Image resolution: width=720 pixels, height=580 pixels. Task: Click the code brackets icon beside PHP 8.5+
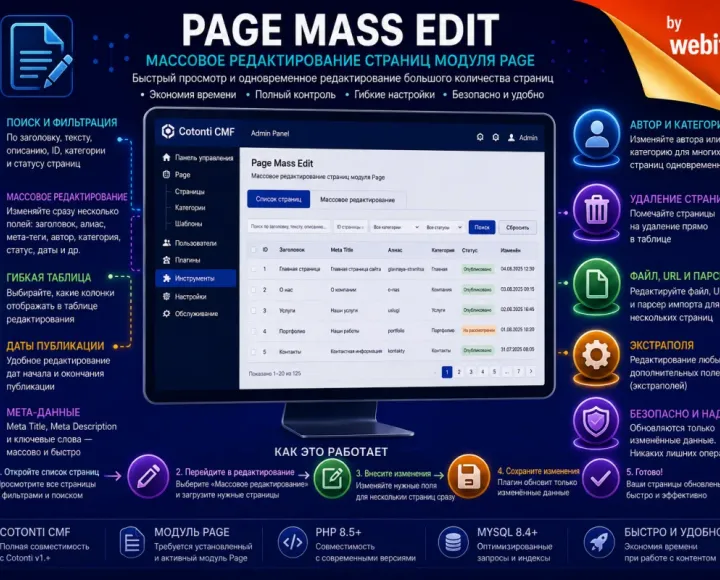click(x=292, y=542)
